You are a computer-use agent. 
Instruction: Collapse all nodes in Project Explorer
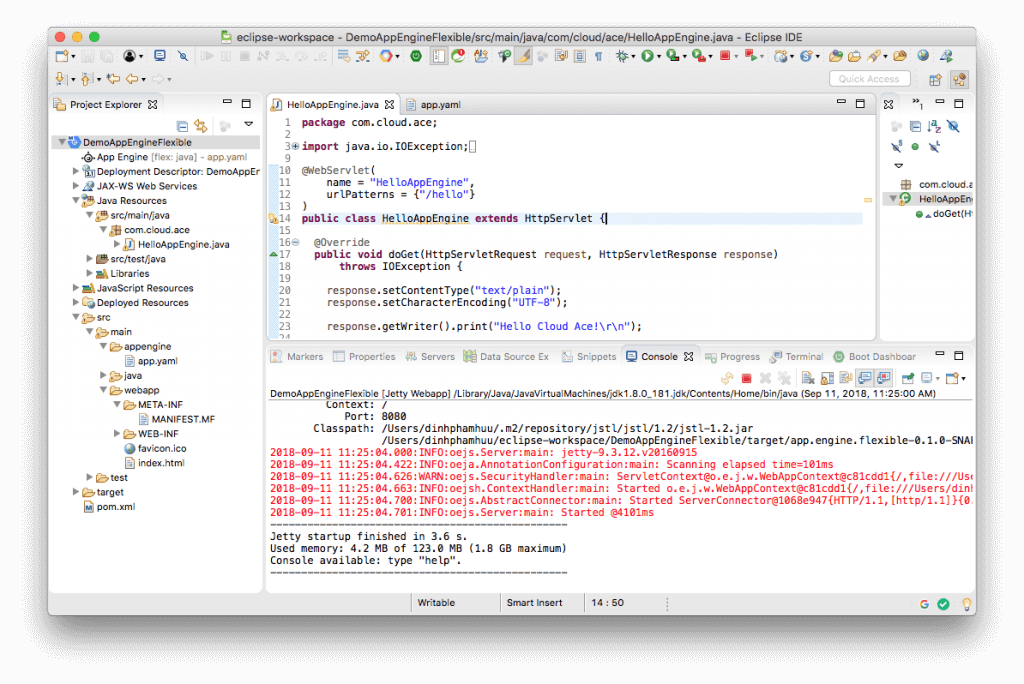coord(180,126)
